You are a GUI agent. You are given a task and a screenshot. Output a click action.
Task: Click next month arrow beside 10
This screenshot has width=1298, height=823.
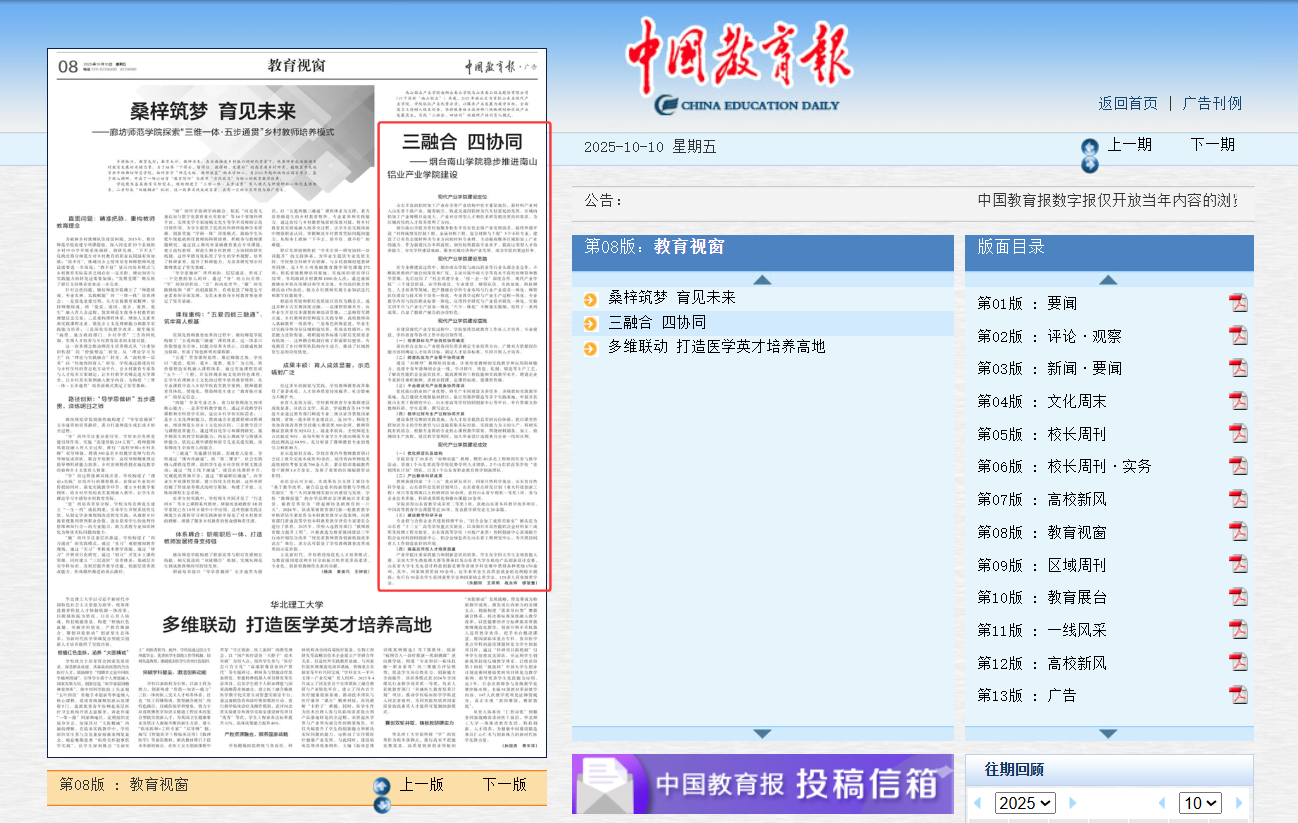[x=1238, y=803]
